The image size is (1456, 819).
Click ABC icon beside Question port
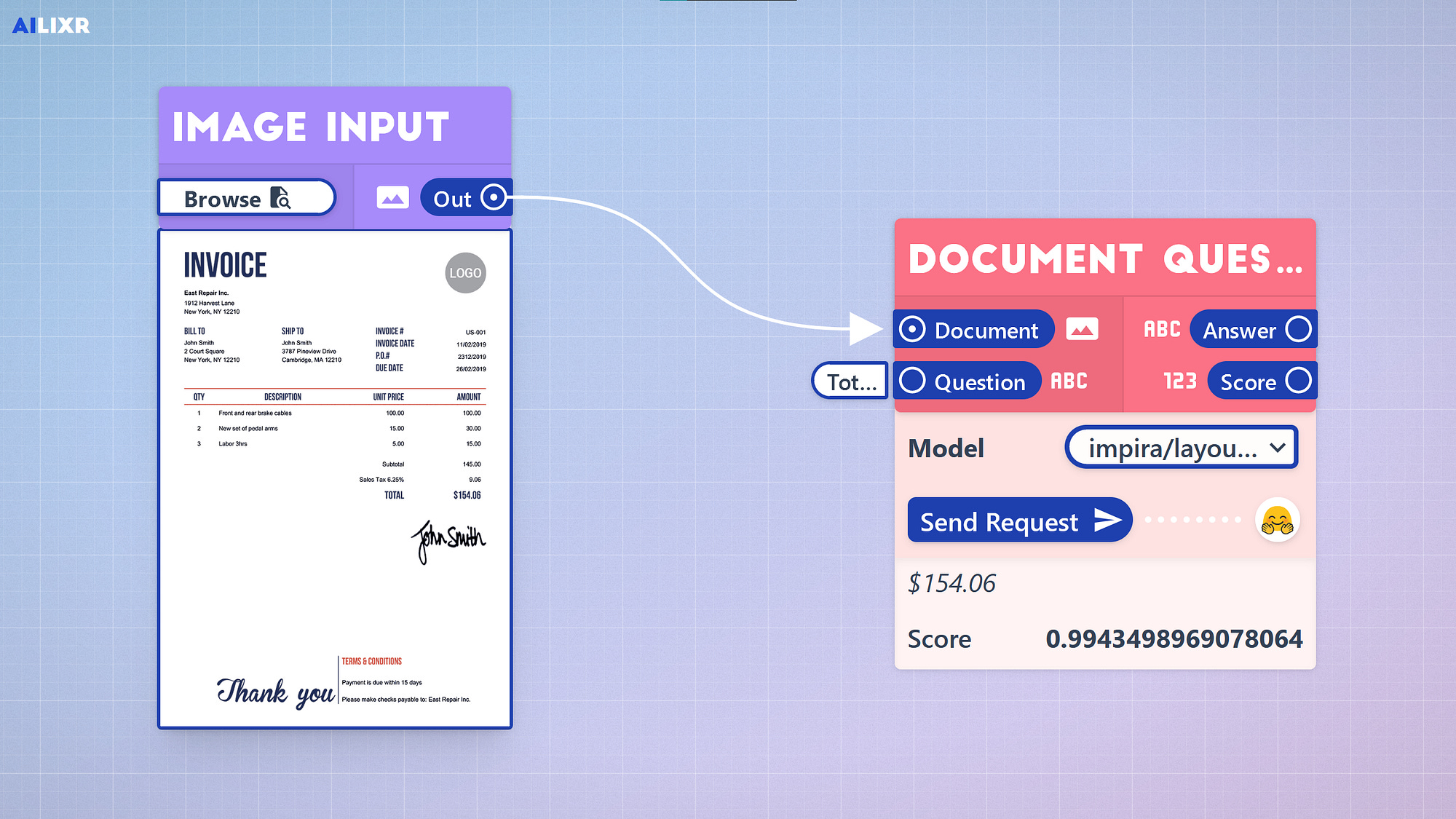pos(1069,381)
